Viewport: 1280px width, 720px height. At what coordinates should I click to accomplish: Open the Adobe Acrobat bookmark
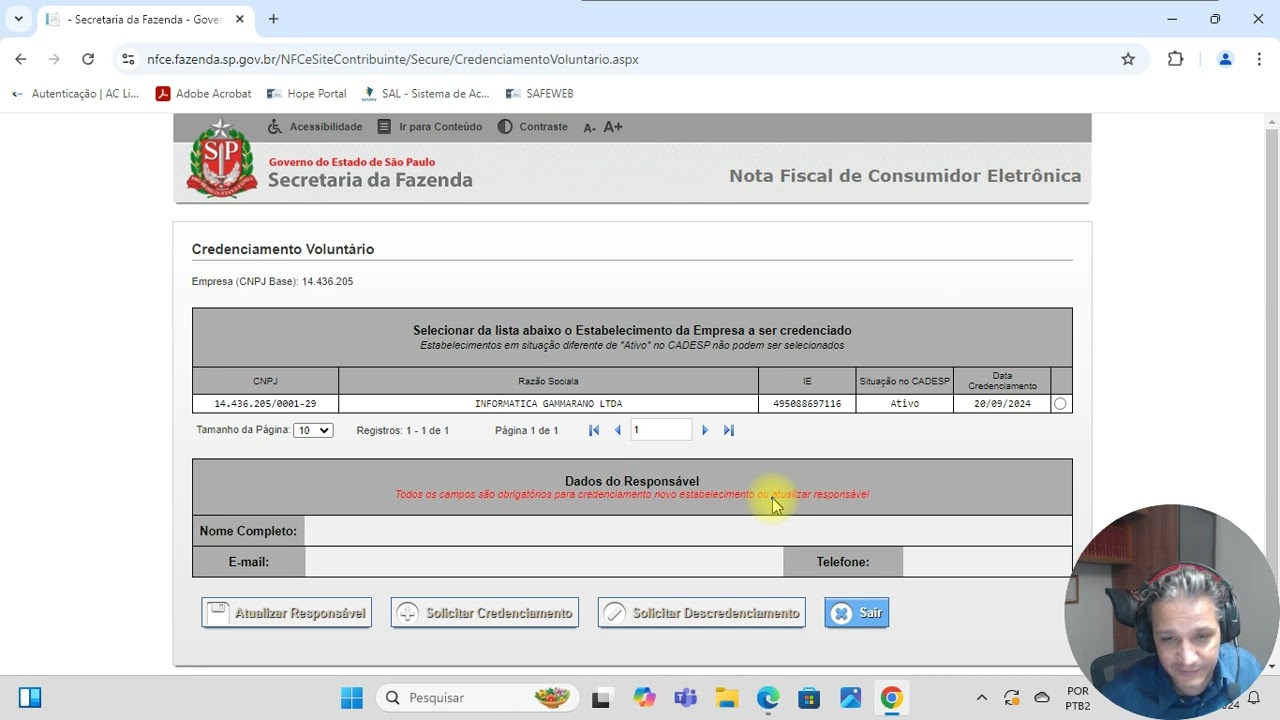point(204,93)
